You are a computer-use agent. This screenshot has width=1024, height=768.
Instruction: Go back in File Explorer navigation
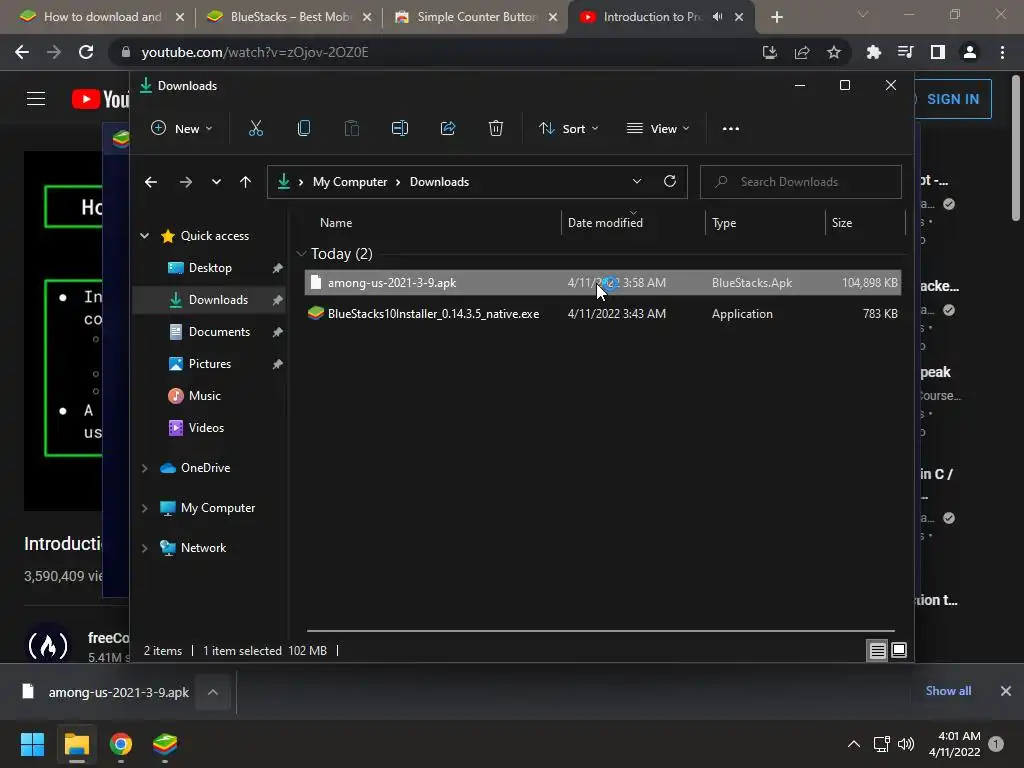coord(151,182)
